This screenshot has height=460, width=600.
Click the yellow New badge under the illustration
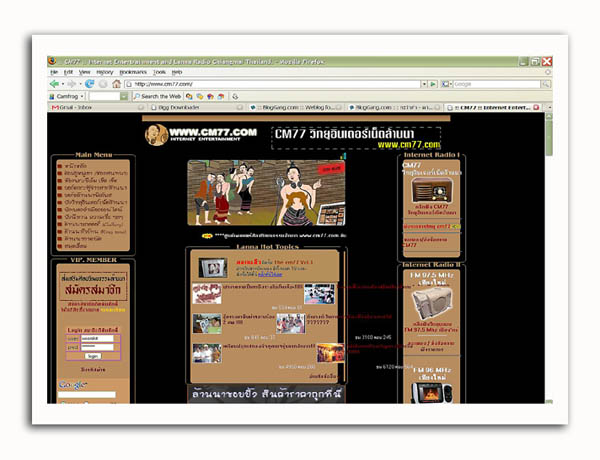click(207, 236)
